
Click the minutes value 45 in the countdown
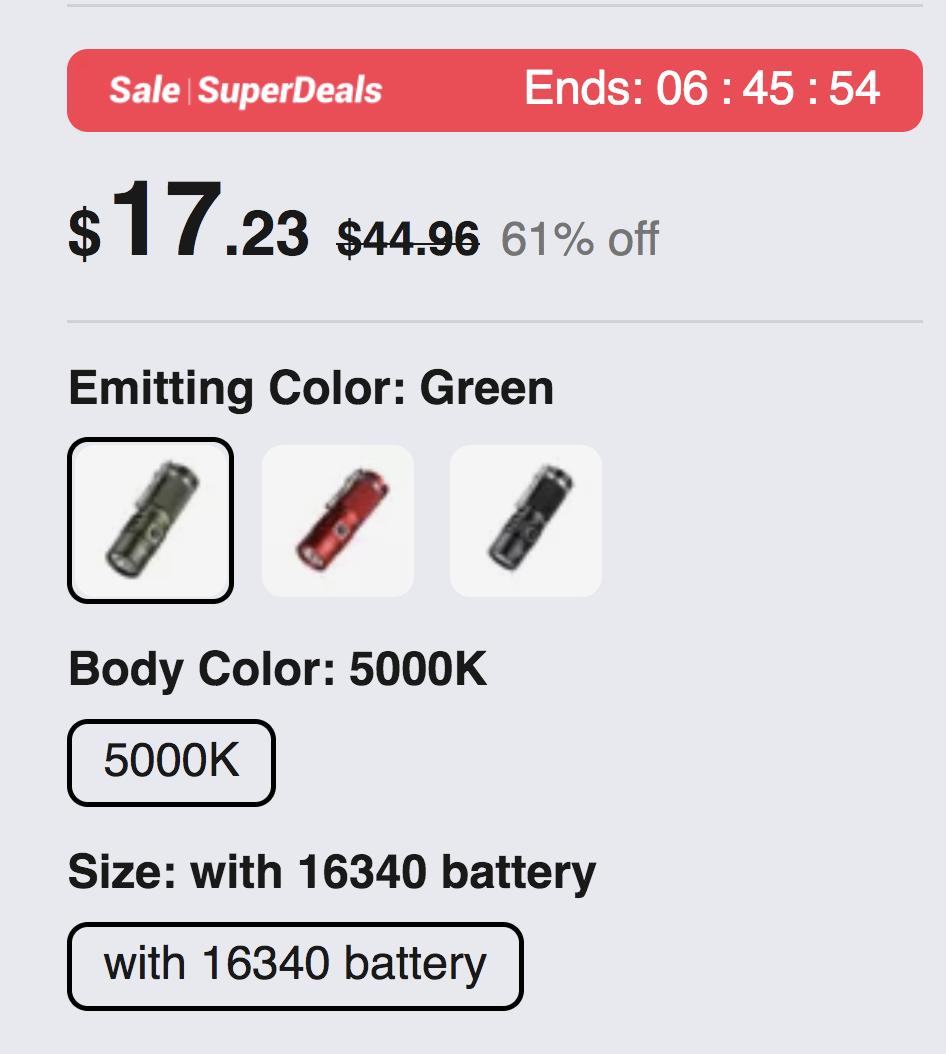[768, 88]
